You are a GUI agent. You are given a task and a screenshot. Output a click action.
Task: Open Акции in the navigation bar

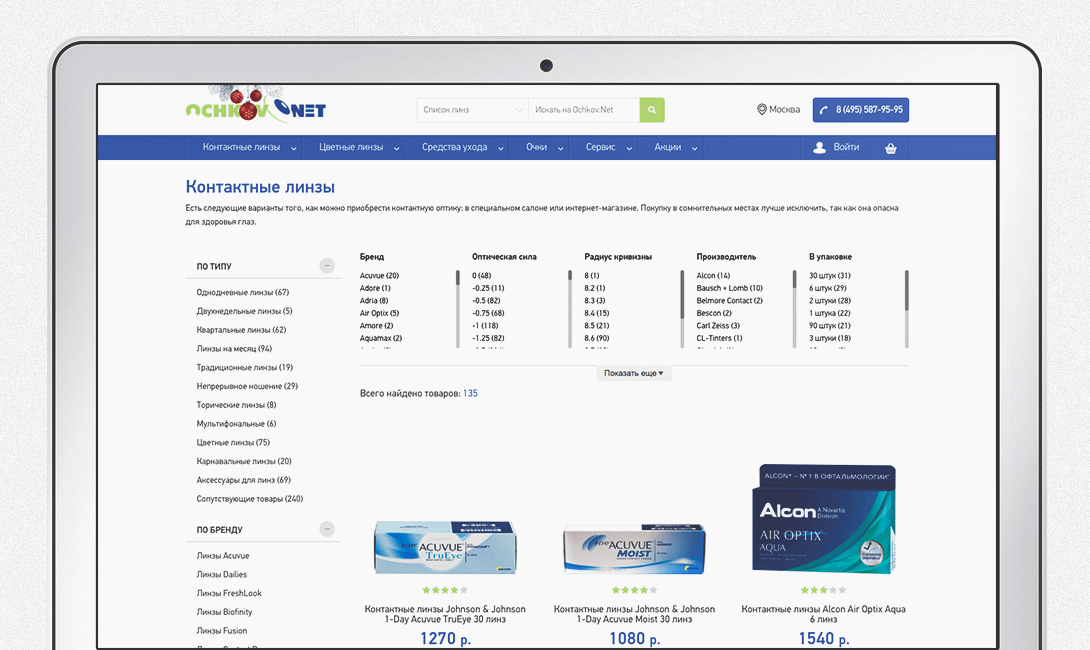pyautogui.click(x=667, y=147)
